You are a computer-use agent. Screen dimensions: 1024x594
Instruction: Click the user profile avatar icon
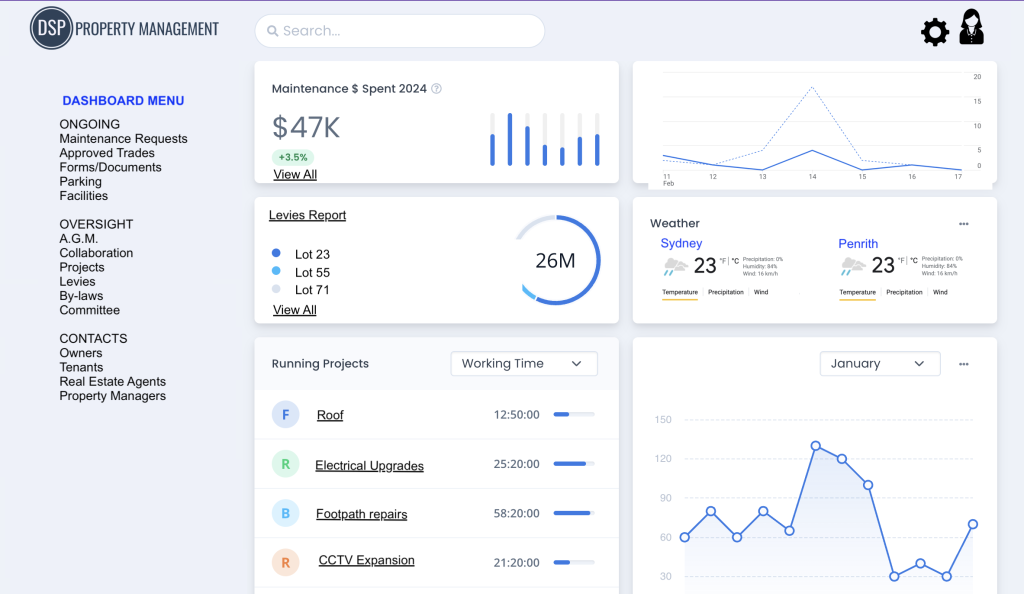[x=971, y=28]
